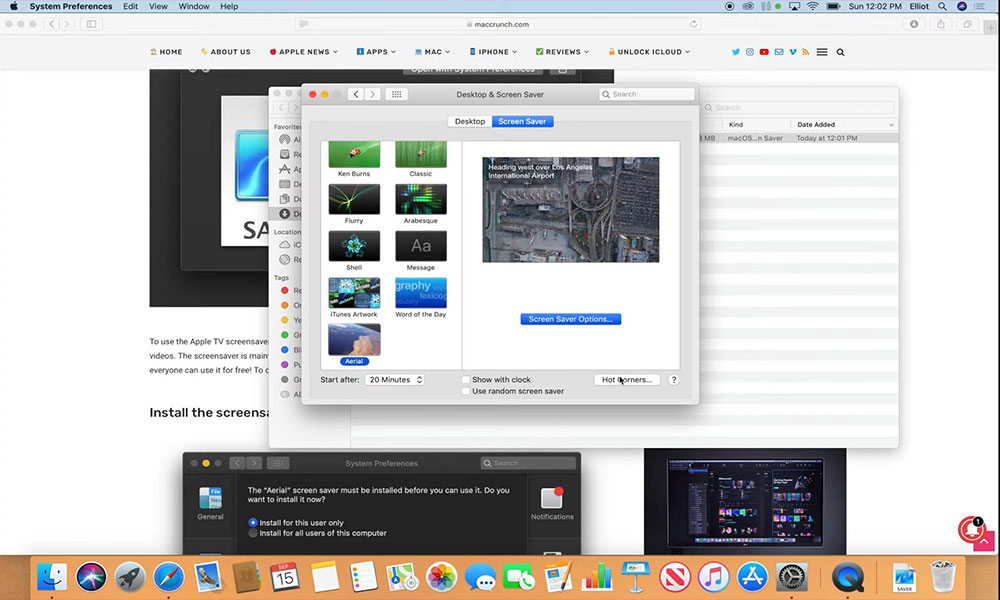Screen dimensions: 1000x600
Task: Click the email envelope icon in the header
Action: pos(779,52)
